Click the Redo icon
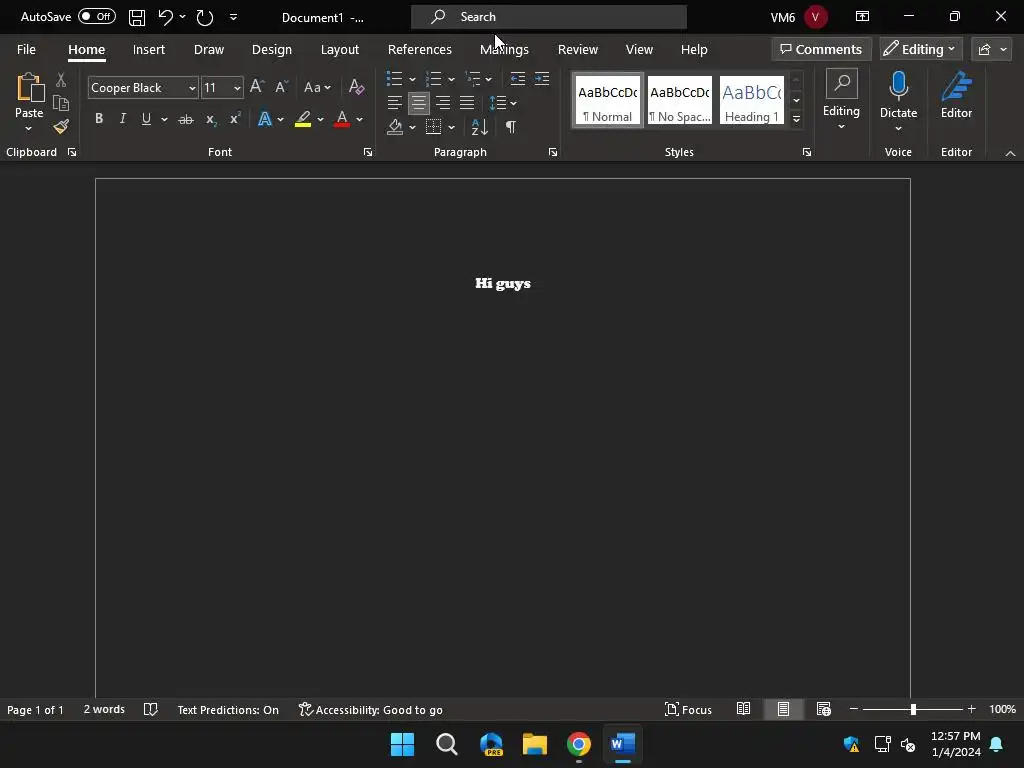Screen dimensions: 1024x768 205,17
